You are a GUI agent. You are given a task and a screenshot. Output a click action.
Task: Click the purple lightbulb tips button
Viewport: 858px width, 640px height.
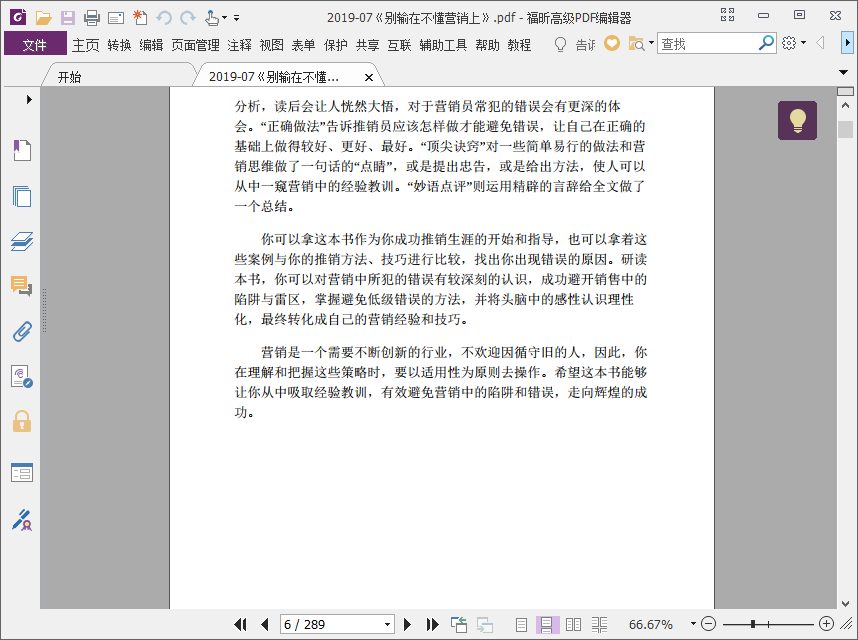pos(797,120)
